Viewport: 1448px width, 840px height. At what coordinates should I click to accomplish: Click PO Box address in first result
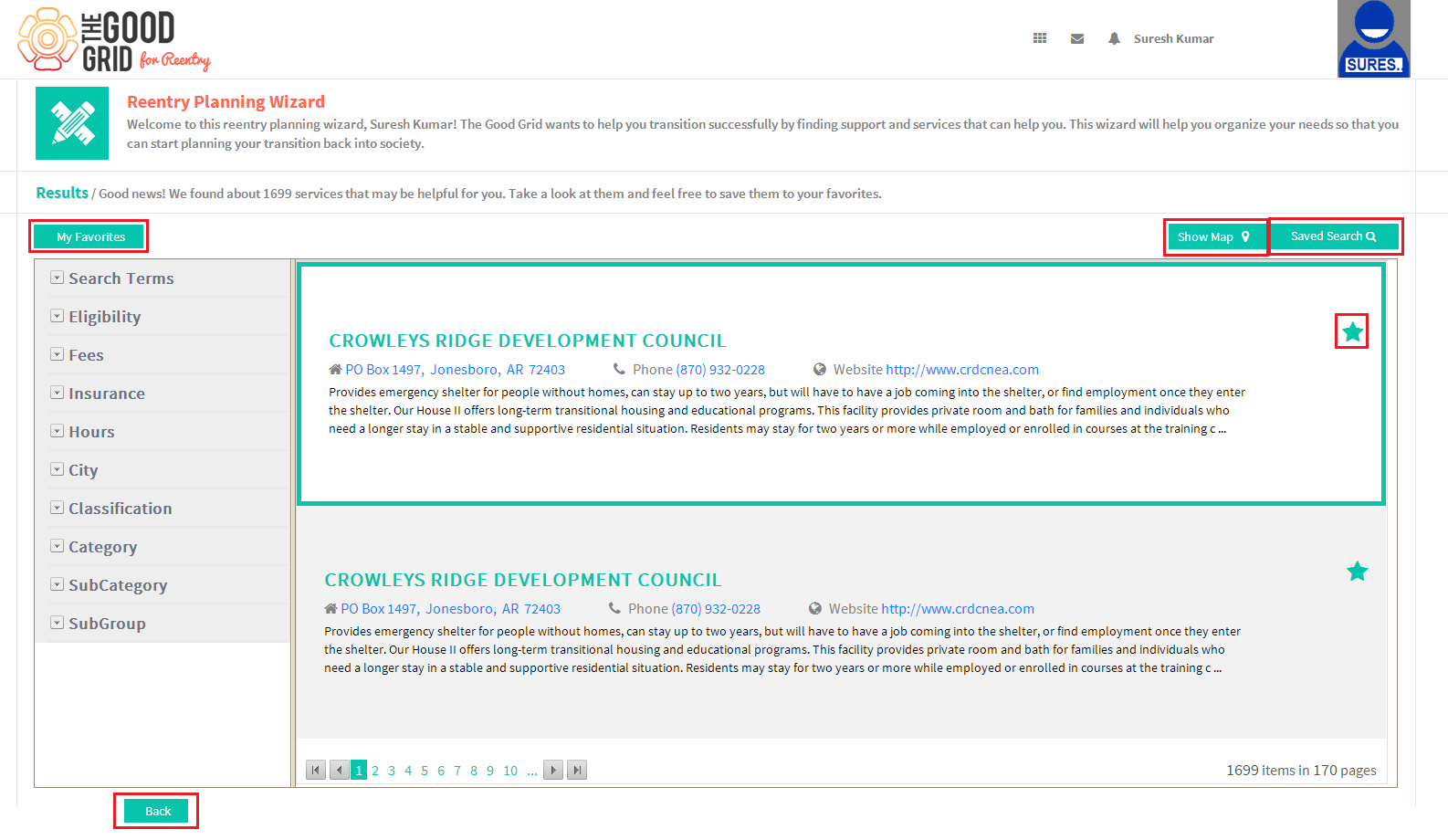[455, 370]
